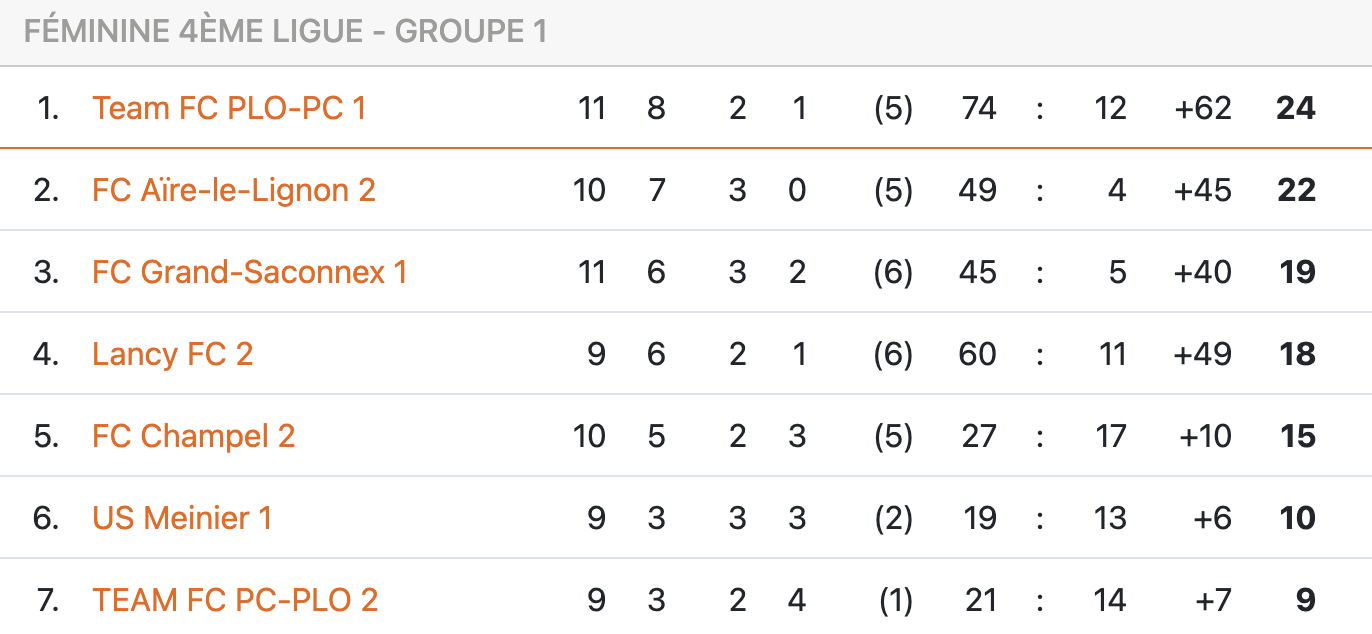1372x634 pixels.
Task: Select the FC Grand-Saconnex 1 team link
Action: (249, 272)
